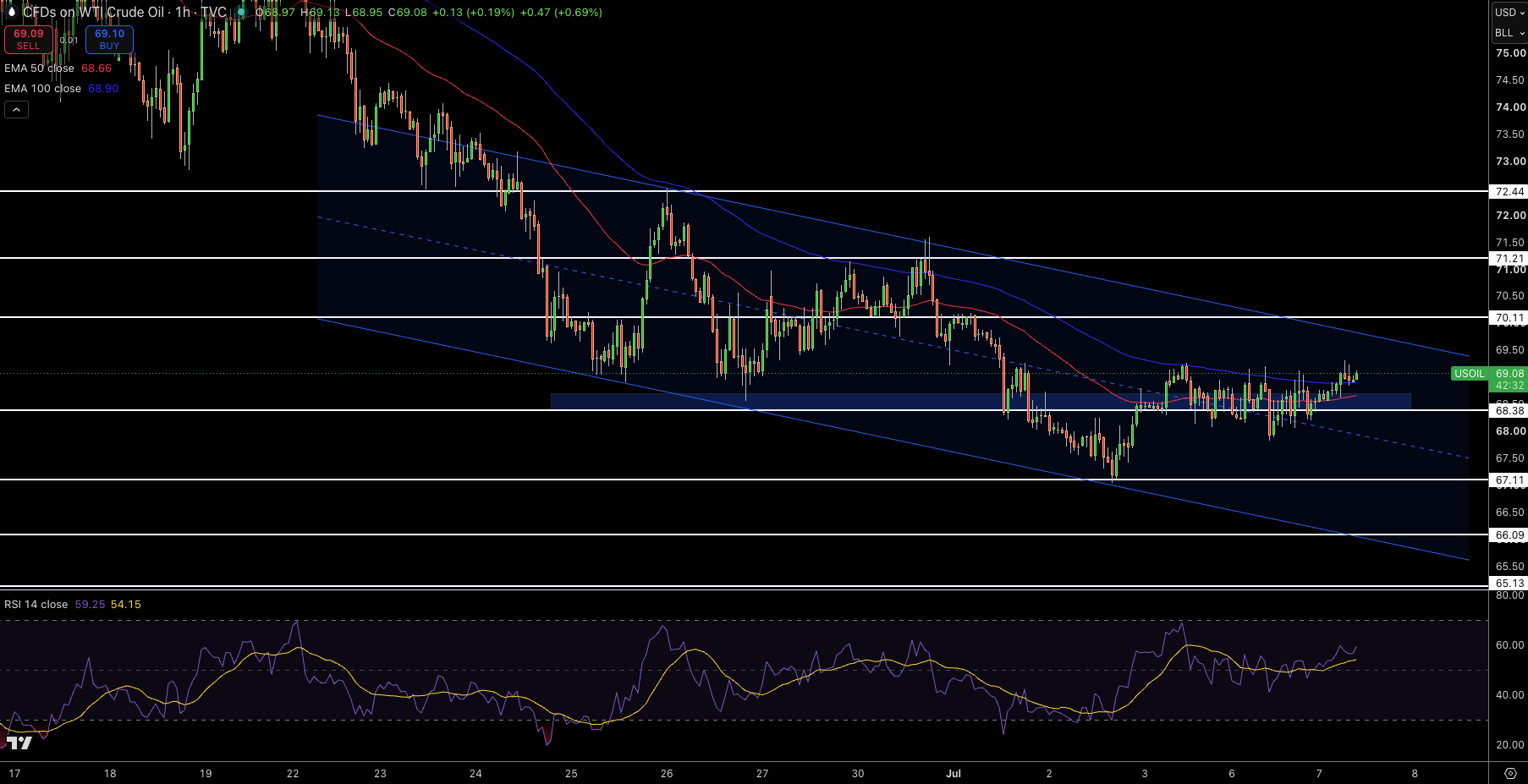Screen dimensions: 1528x784
Task: Click the 73.00 price axis label
Action: click(x=1510, y=161)
